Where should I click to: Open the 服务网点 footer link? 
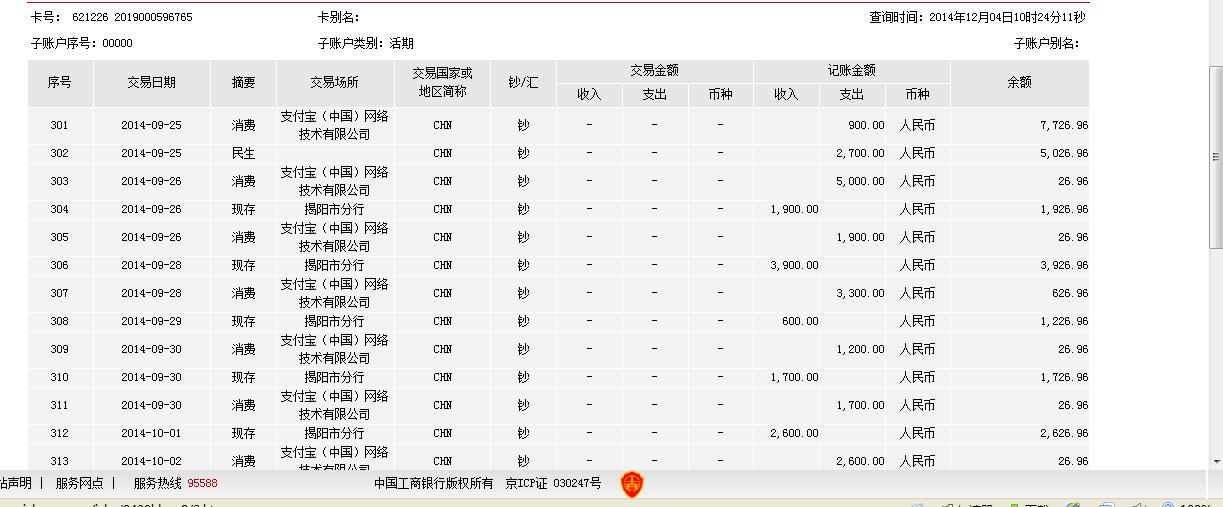[80, 483]
